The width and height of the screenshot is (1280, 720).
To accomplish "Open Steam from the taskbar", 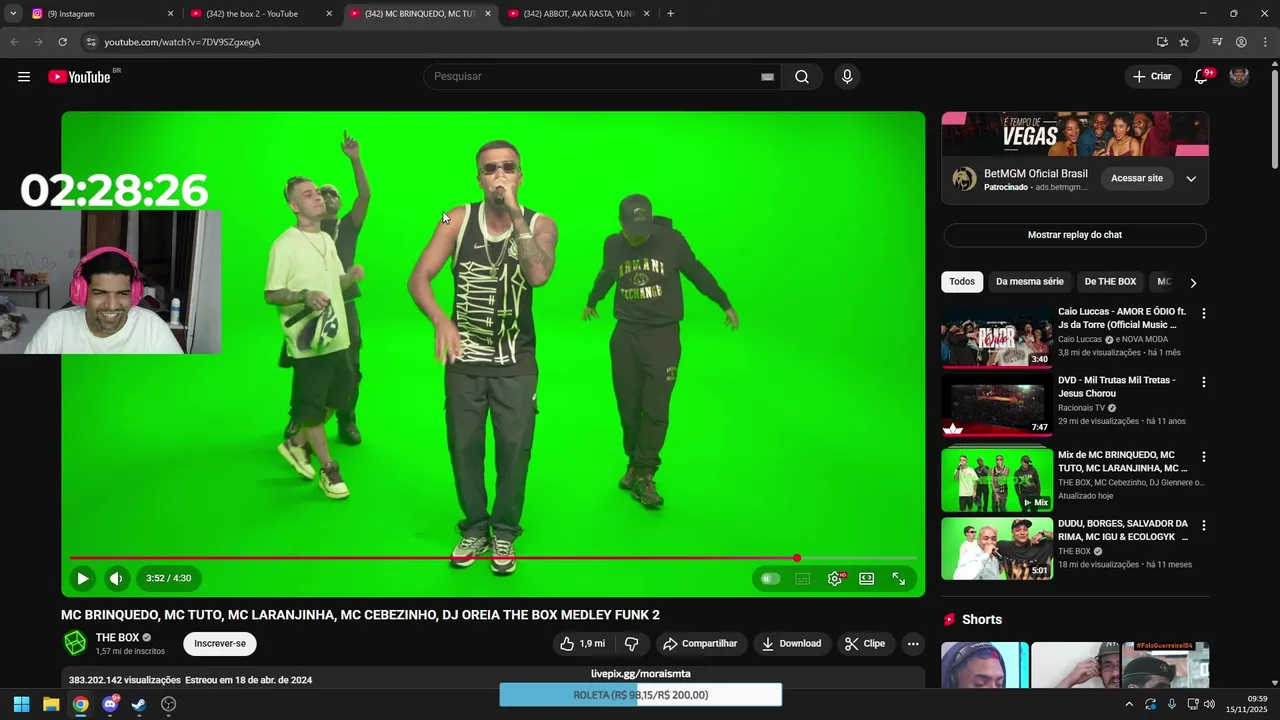I will click(139, 704).
